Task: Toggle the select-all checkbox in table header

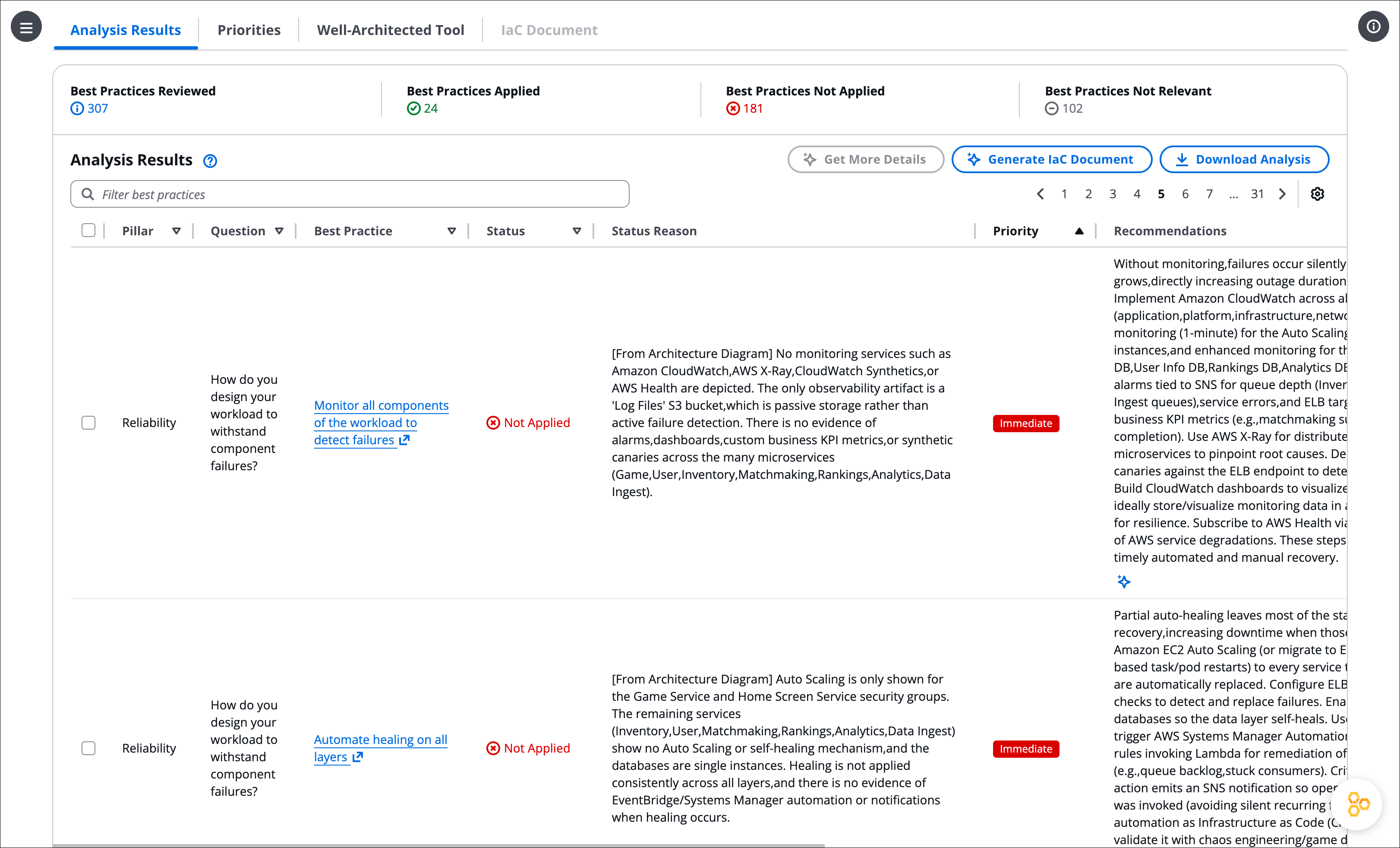Action: pyautogui.click(x=88, y=230)
